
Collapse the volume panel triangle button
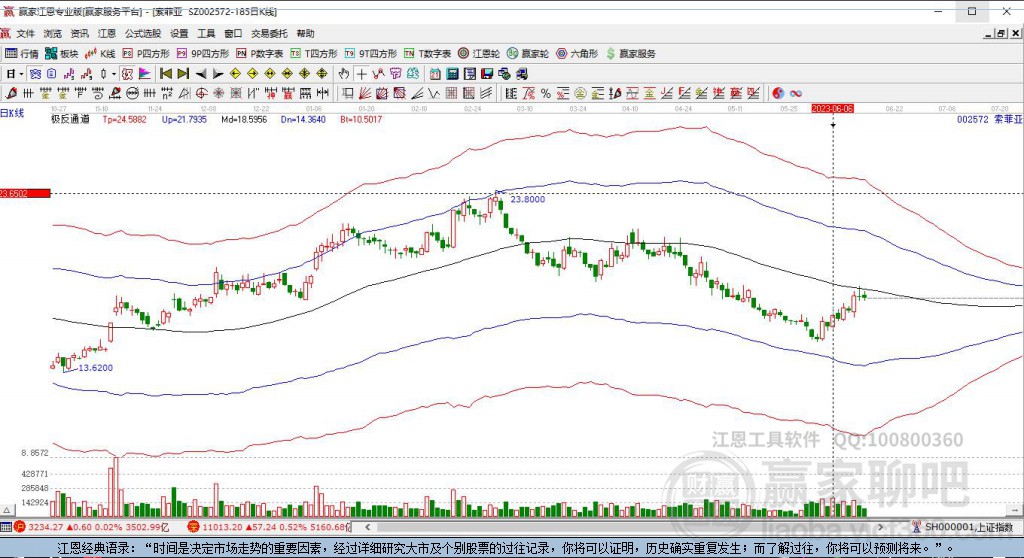pyautogui.click(x=7, y=510)
